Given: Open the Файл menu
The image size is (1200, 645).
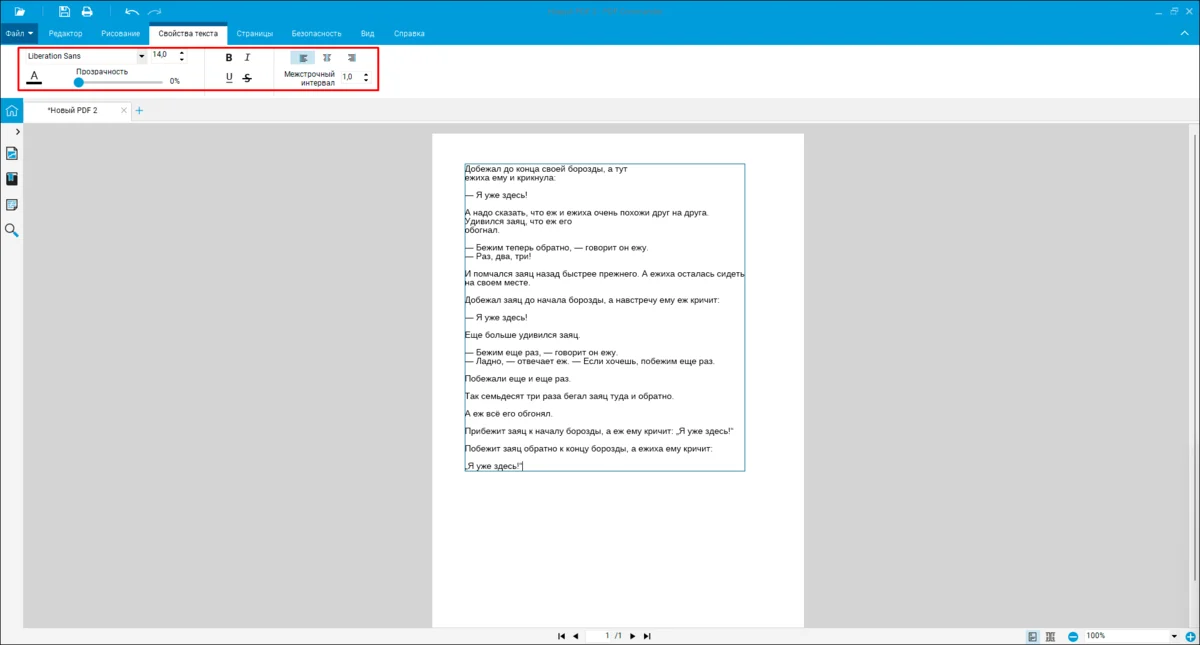Looking at the screenshot, I should [x=19, y=33].
